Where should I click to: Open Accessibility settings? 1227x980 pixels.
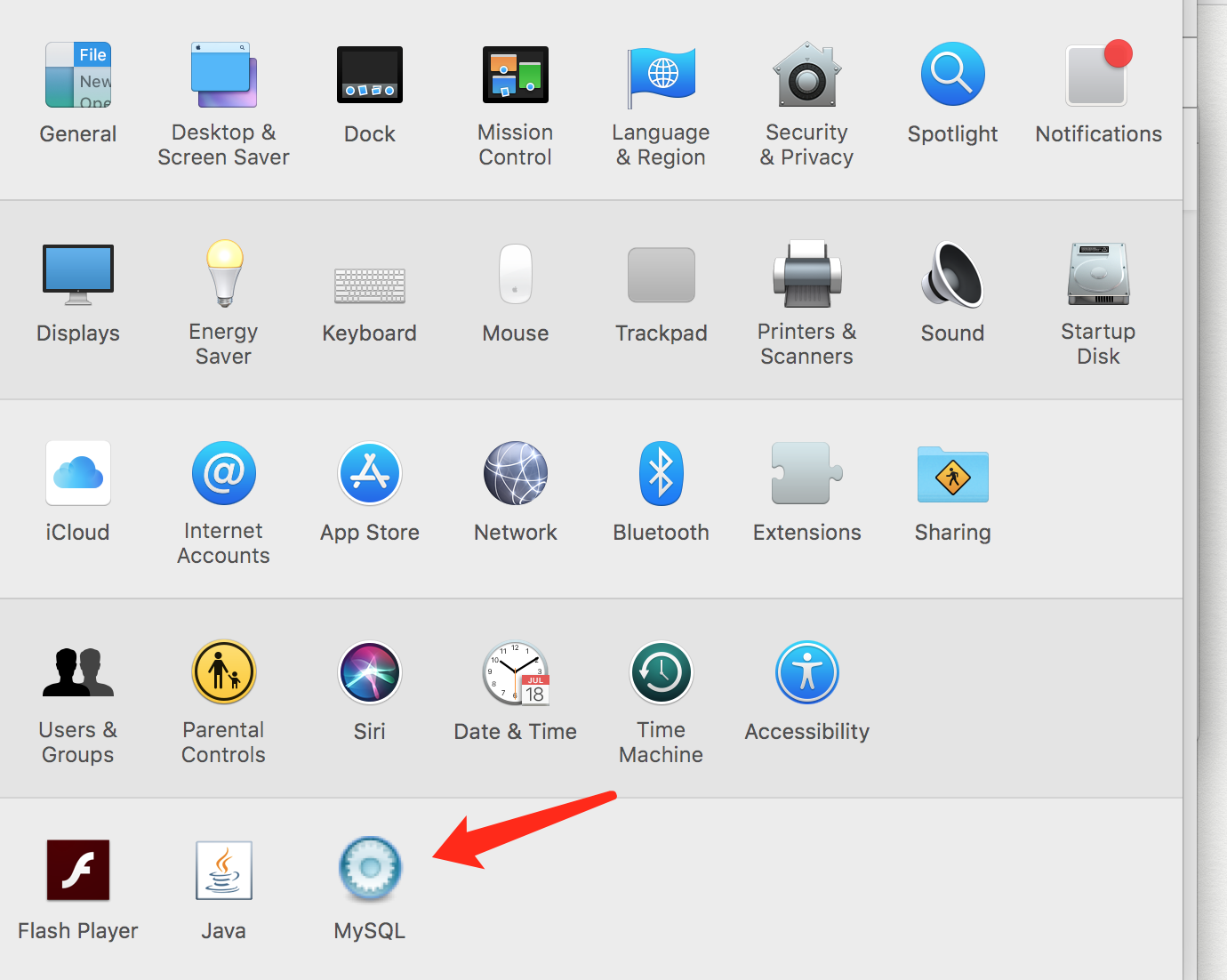pyautogui.click(x=806, y=672)
